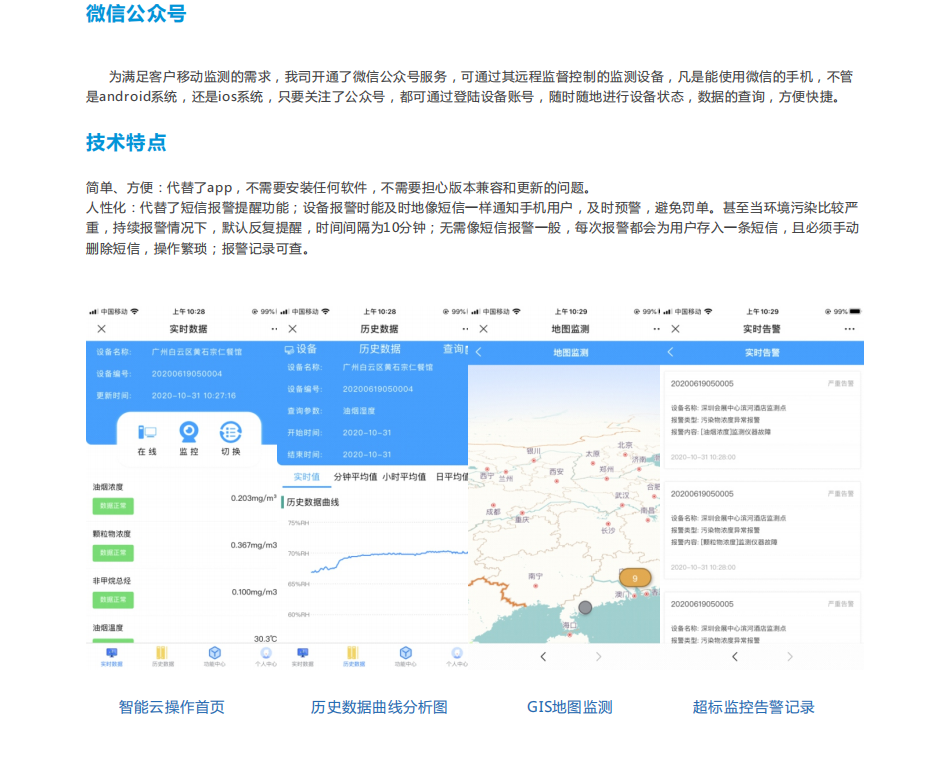Tap the 监控 monitoring camera icon
This screenshot has height=784, width=944.
point(188,438)
